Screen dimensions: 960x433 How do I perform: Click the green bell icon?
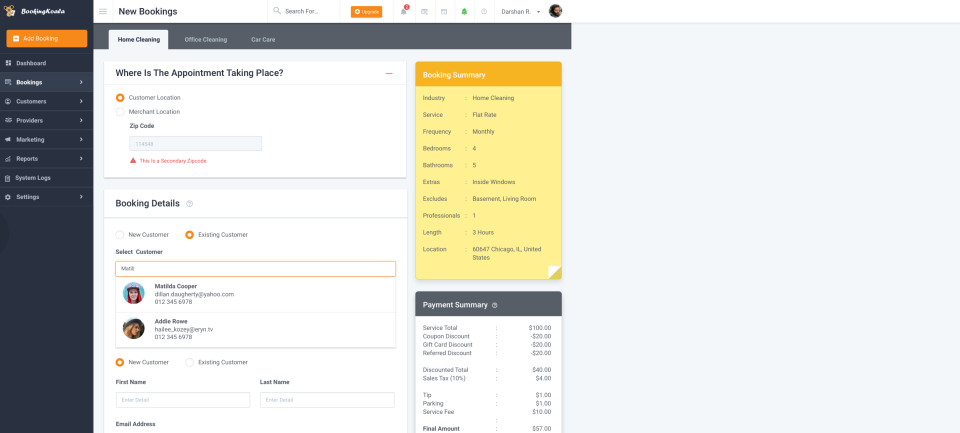[464, 11]
